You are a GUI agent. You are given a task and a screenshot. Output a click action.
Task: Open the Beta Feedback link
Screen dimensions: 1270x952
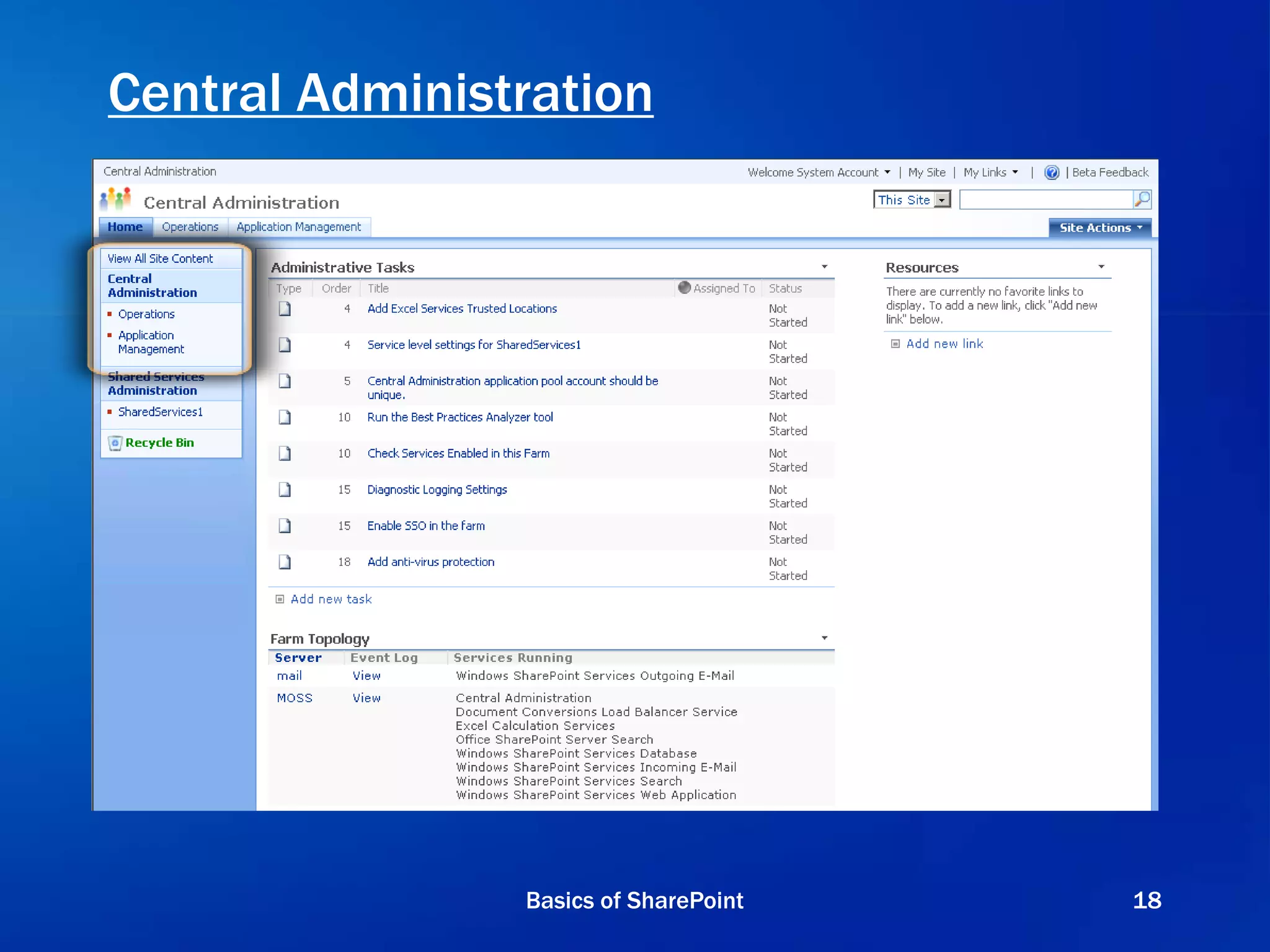(x=1111, y=172)
